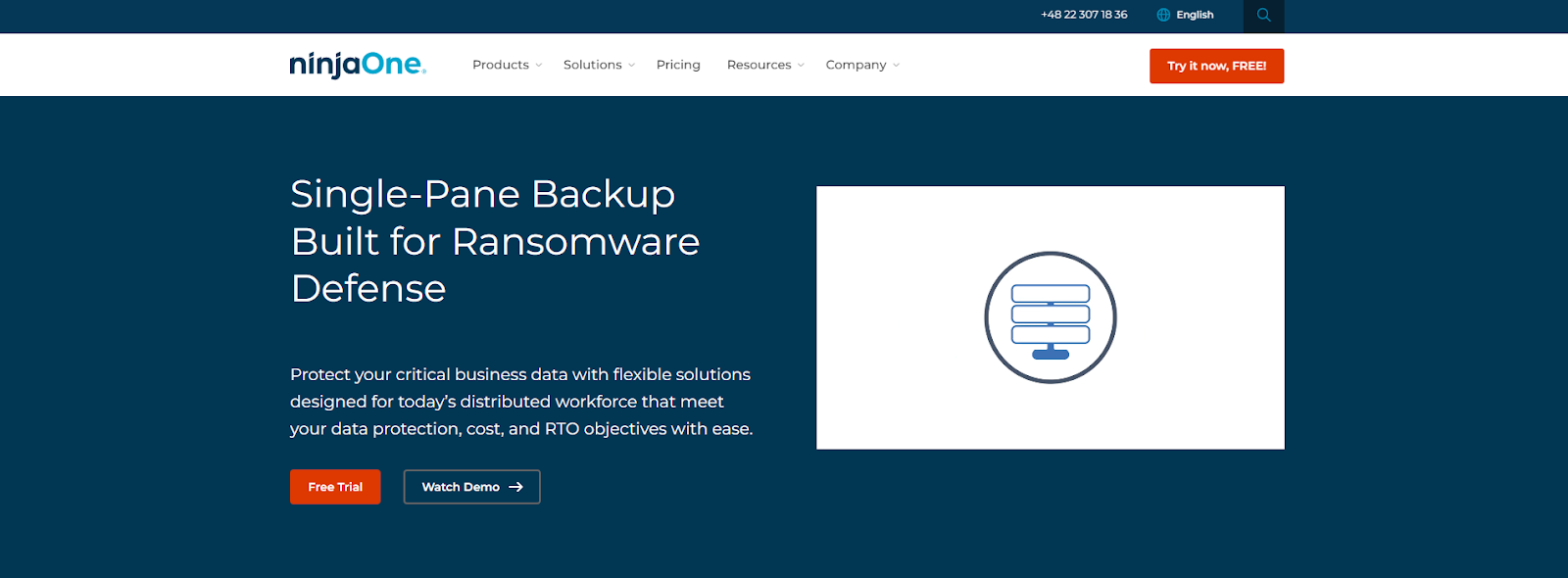Go to the Pricing page

pyautogui.click(x=678, y=65)
